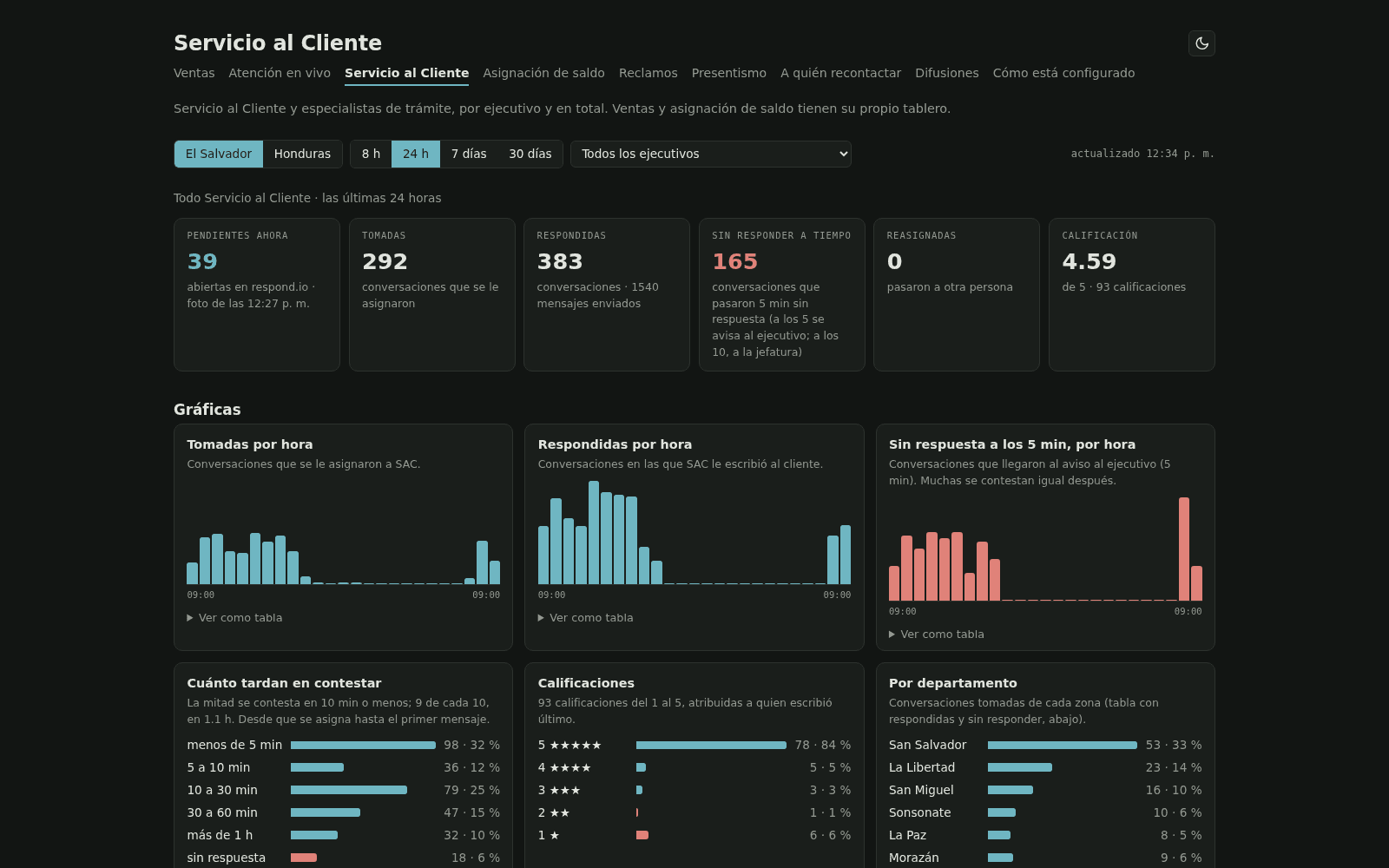The height and width of the screenshot is (868, 1389).
Task: Click the Sonsonate department row
Action: tap(1045, 812)
